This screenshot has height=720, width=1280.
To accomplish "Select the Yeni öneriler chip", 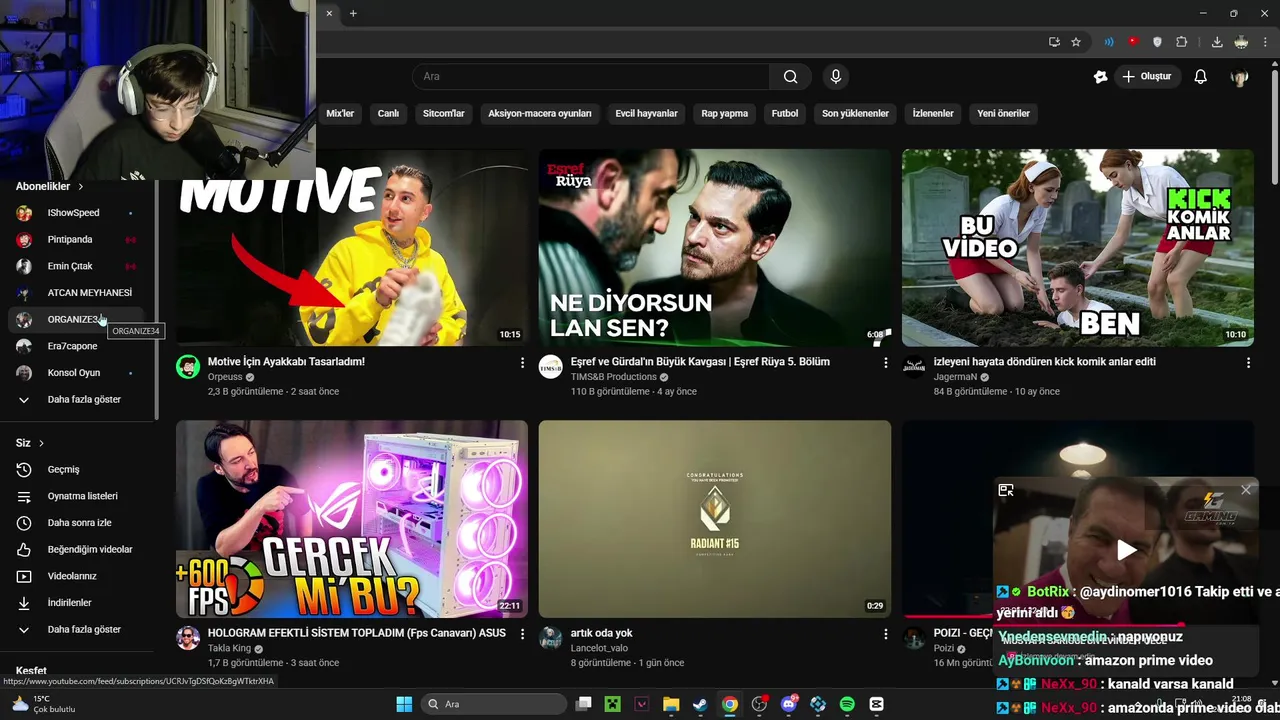I will pos(1003,113).
